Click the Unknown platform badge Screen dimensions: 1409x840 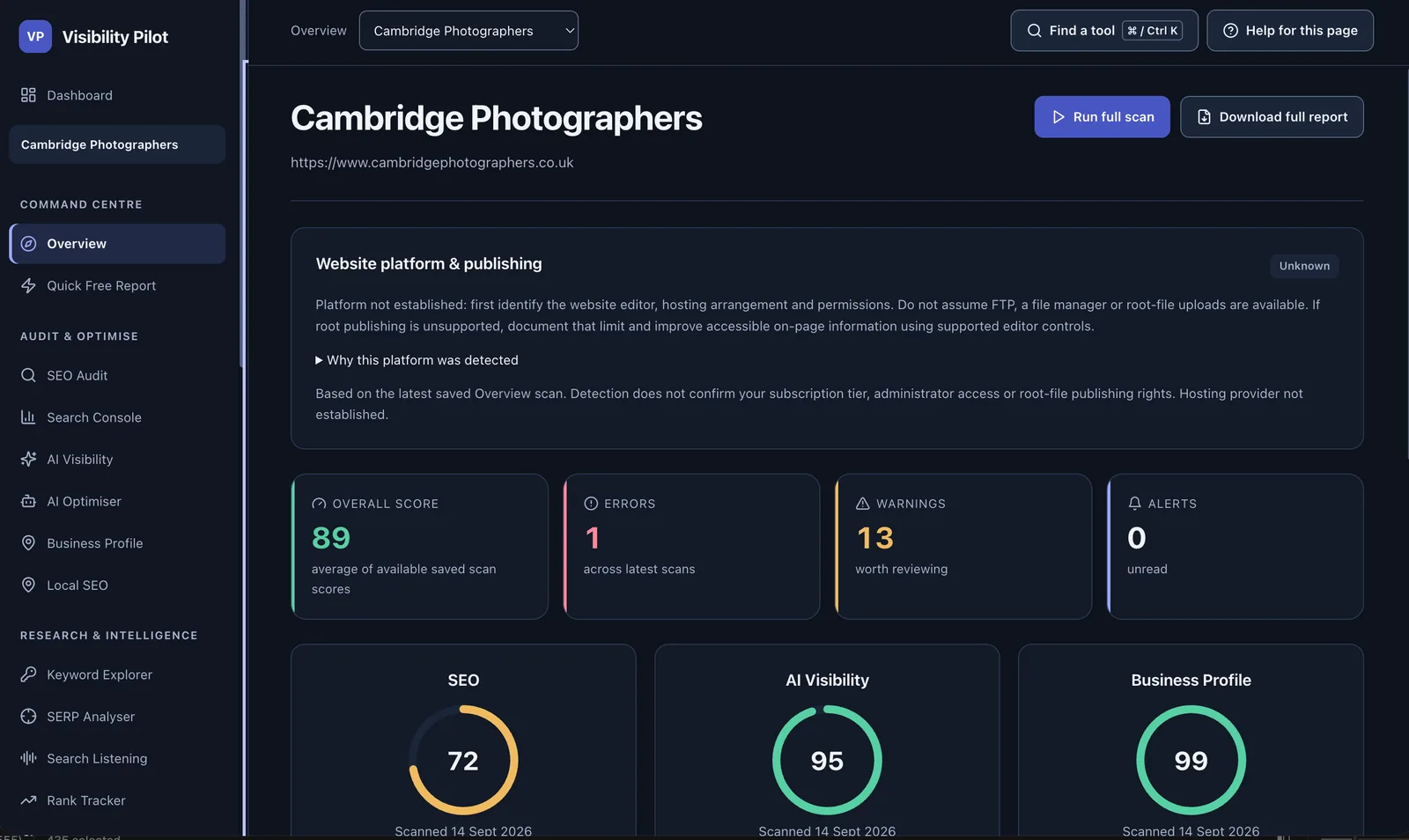coord(1304,266)
